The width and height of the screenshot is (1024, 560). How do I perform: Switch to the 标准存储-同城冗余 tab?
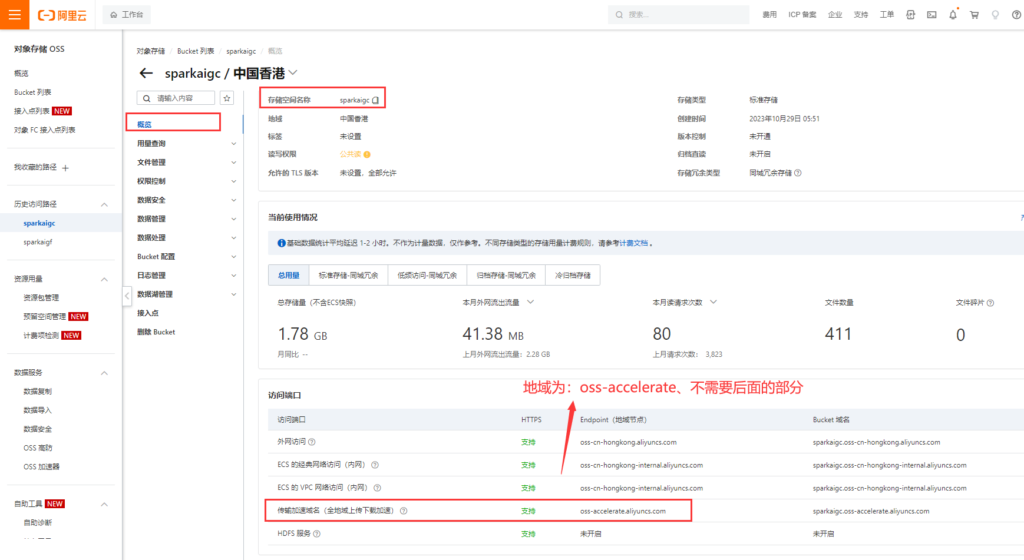pyautogui.click(x=348, y=275)
